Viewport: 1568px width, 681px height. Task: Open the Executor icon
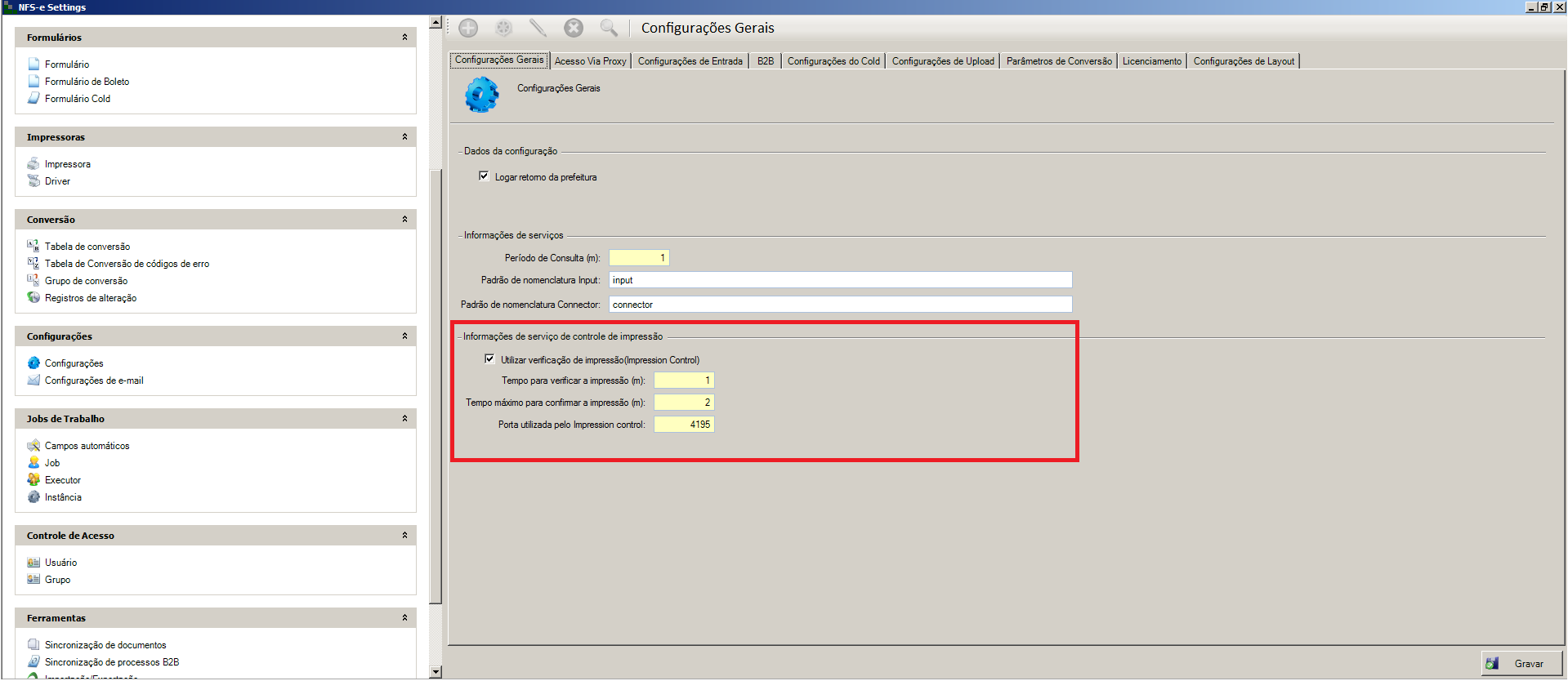point(34,479)
